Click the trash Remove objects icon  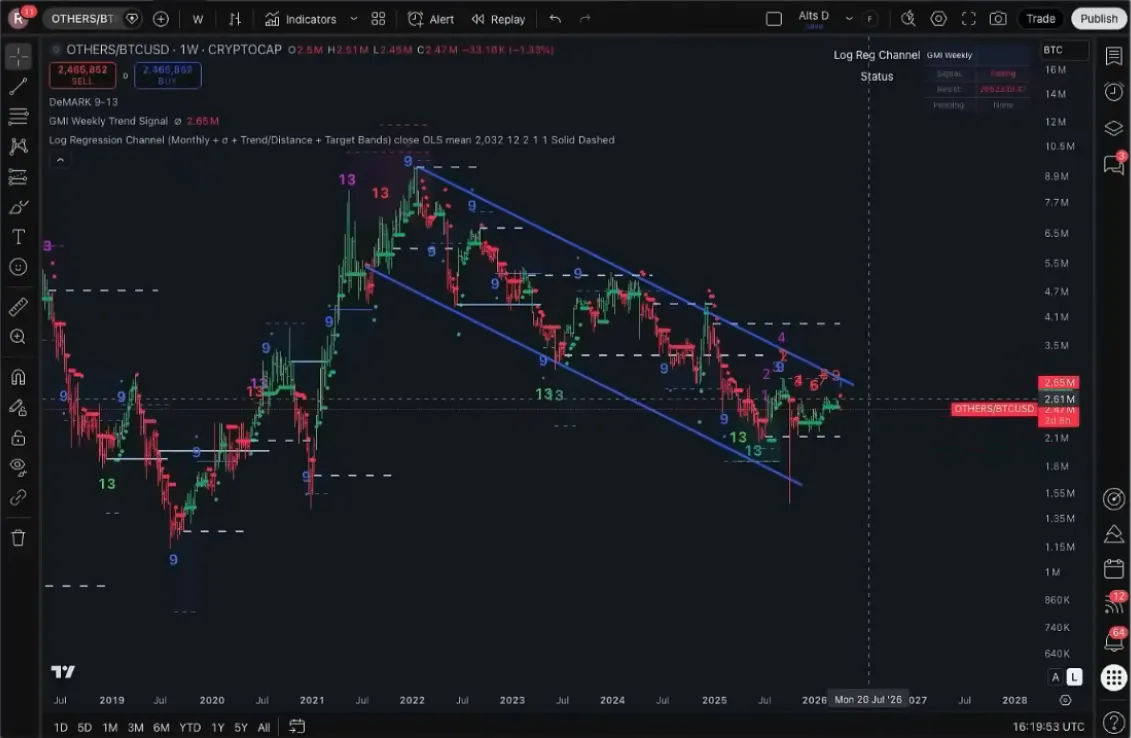click(x=18, y=538)
